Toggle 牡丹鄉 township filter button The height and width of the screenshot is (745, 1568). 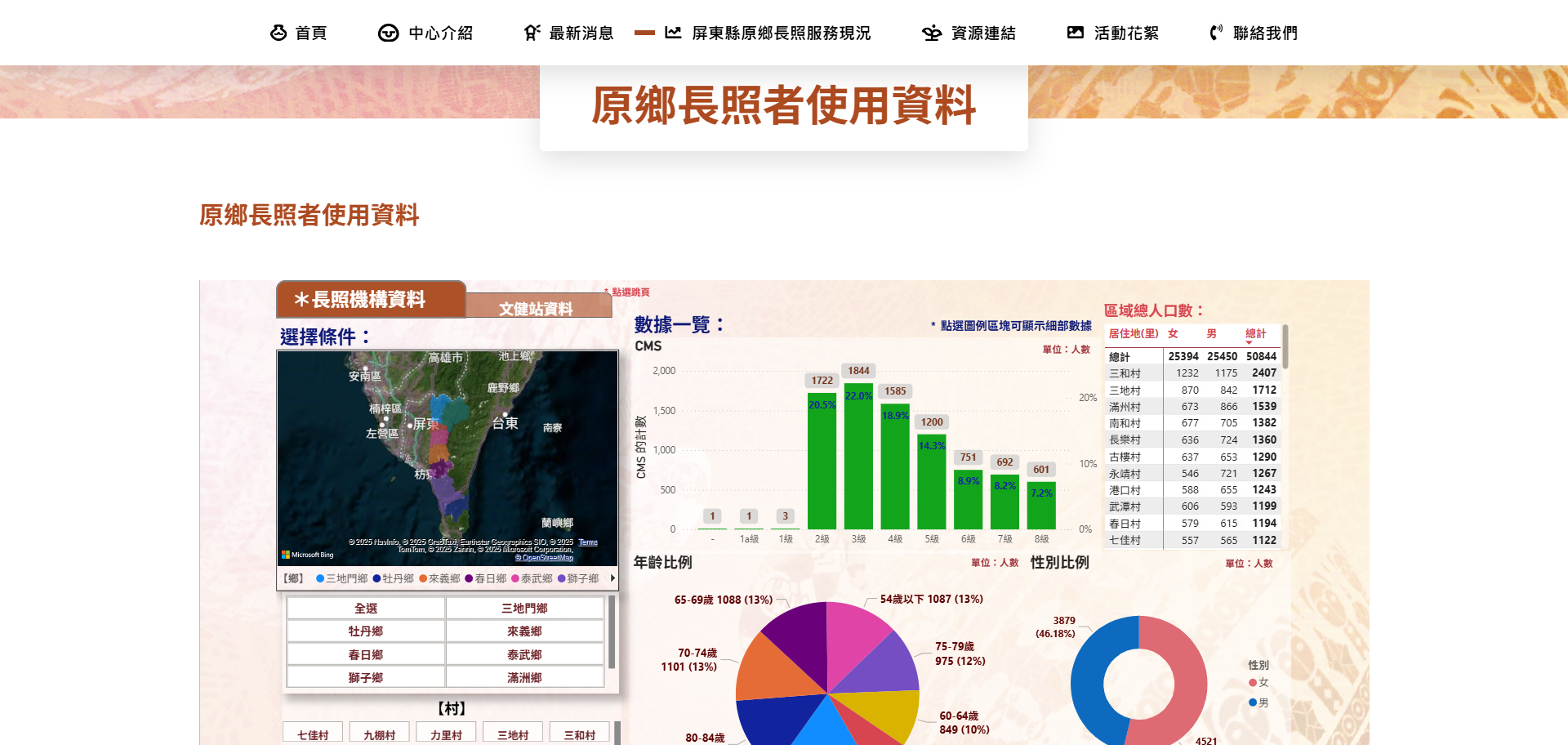tap(365, 631)
